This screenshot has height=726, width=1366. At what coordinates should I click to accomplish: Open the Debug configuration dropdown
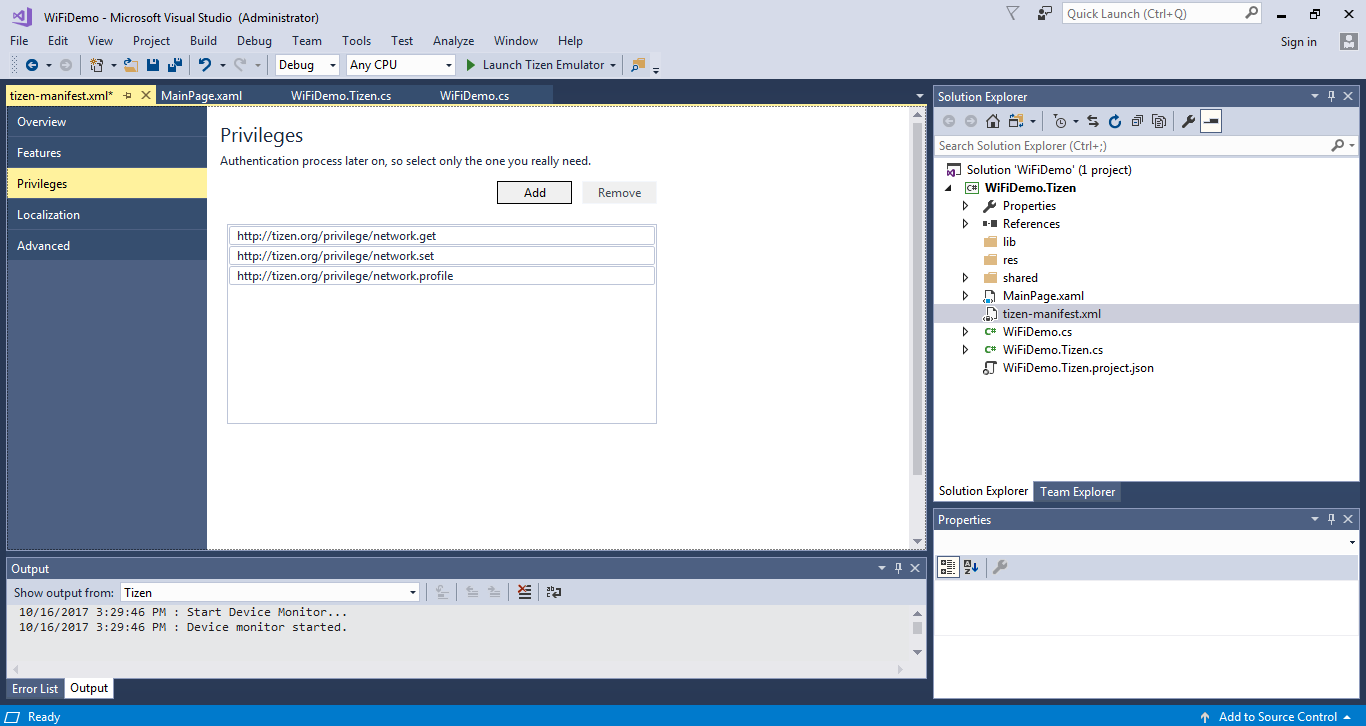click(333, 65)
